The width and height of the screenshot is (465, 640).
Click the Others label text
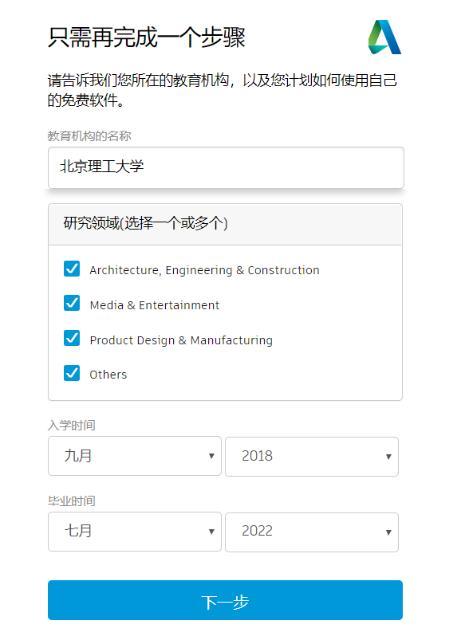(x=108, y=374)
